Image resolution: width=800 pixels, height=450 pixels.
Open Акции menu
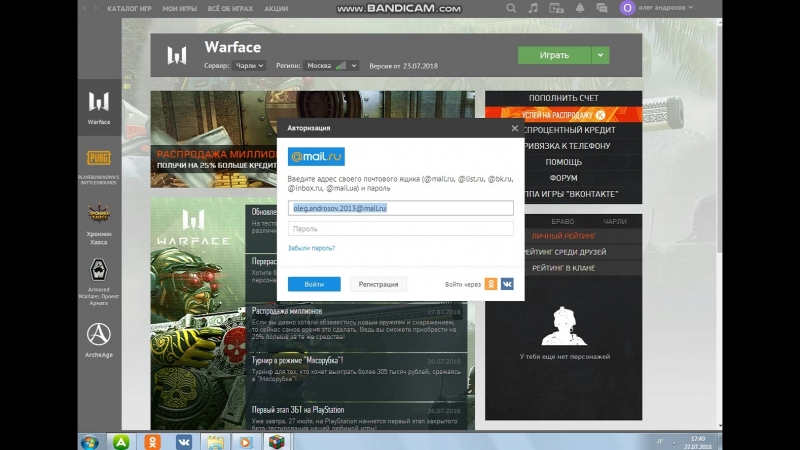click(276, 9)
